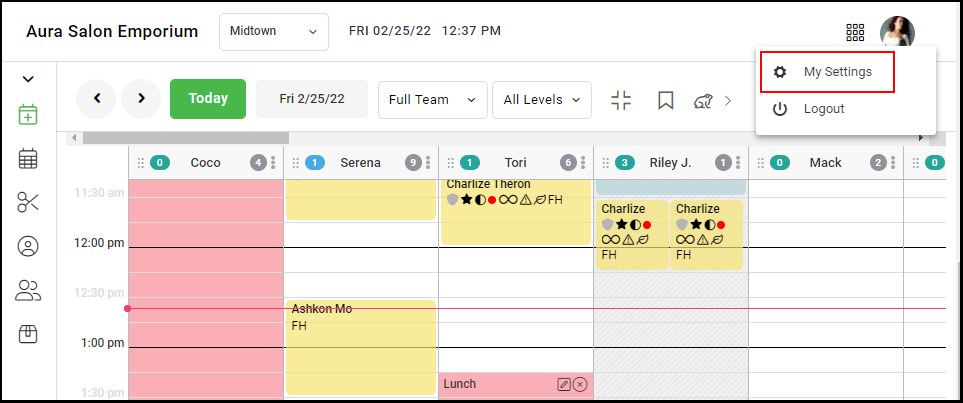Open the Full Team dropdown

point(432,100)
